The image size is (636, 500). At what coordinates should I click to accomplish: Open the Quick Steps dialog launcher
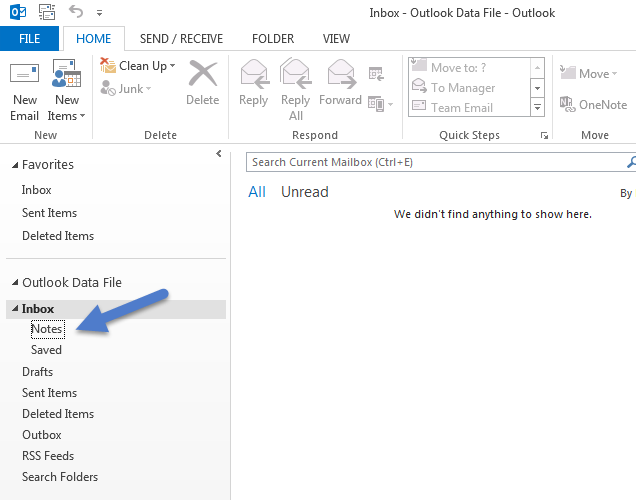[544, 136]
